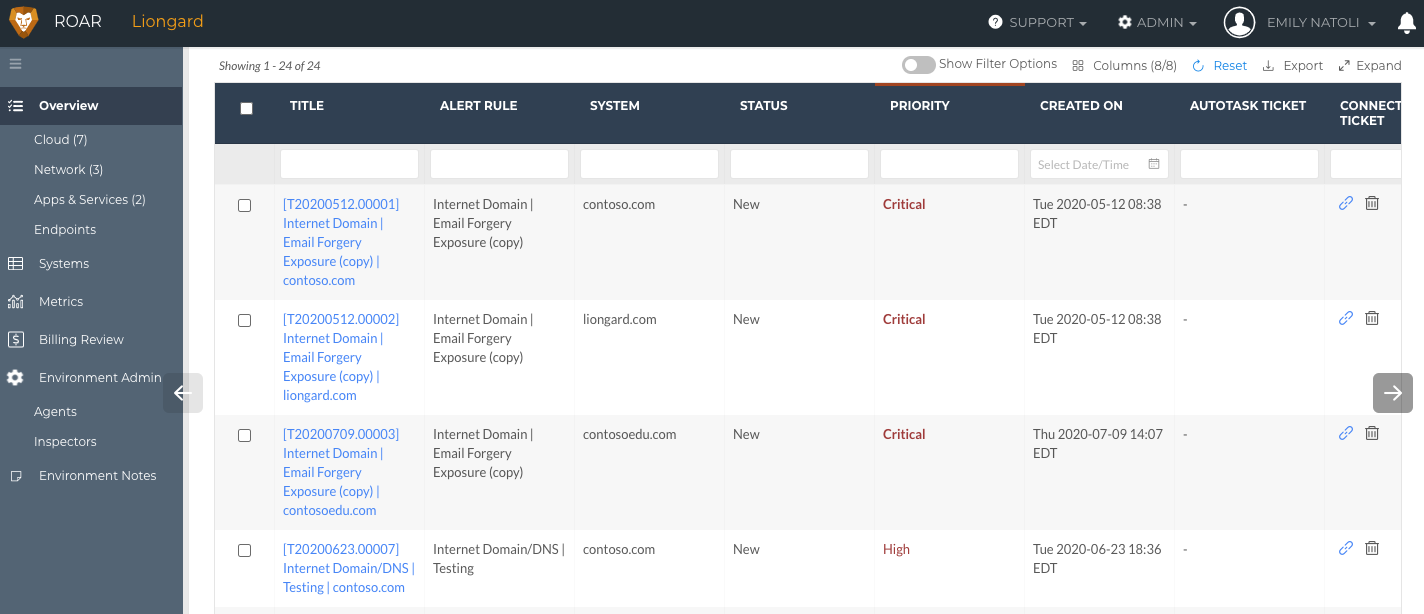This screenshot has width=1424, height=614.
Task: Open the Columns (8/8) selector
Action: (1124, 65)
